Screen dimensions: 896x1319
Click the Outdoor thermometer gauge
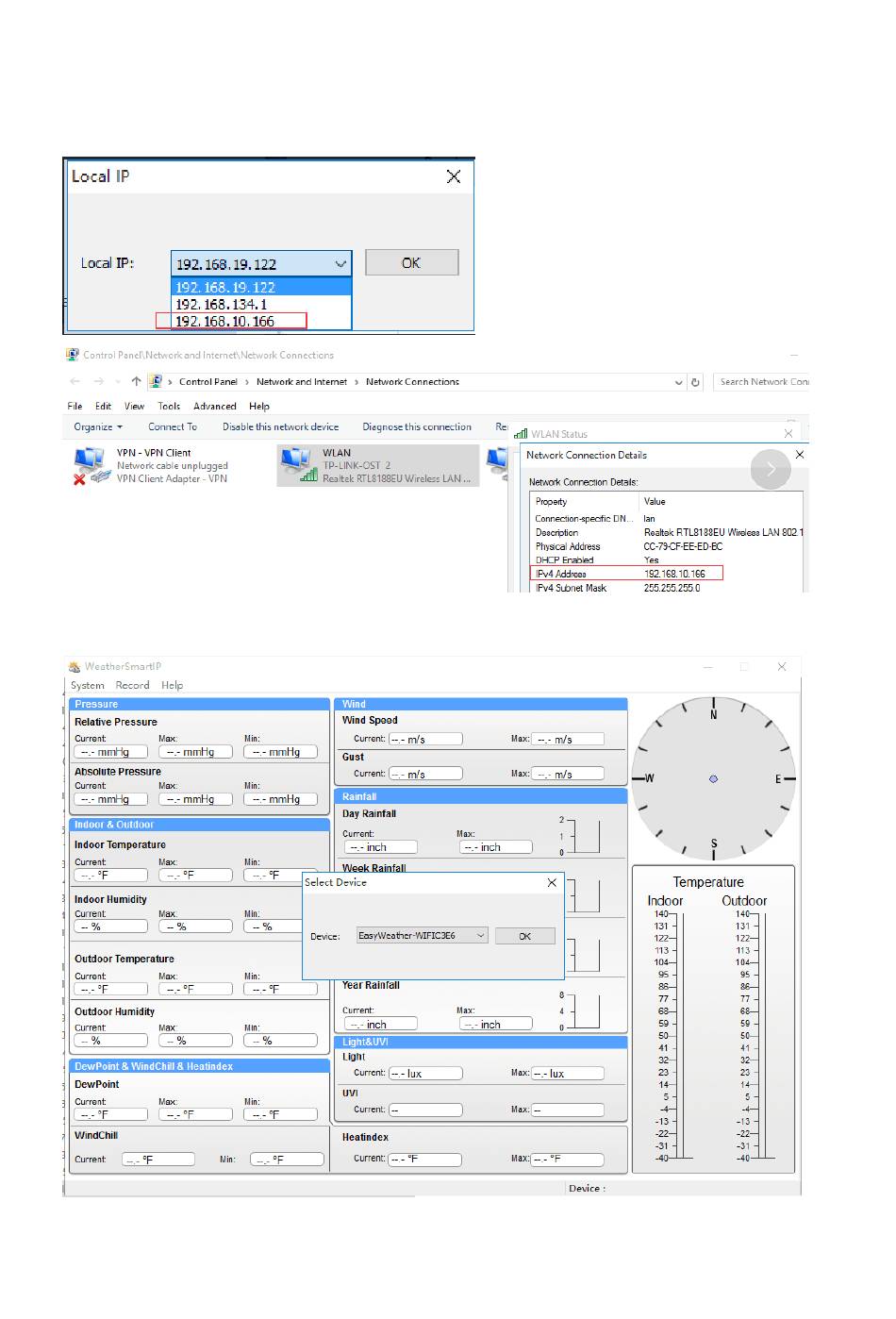(x=761, y=1035)
